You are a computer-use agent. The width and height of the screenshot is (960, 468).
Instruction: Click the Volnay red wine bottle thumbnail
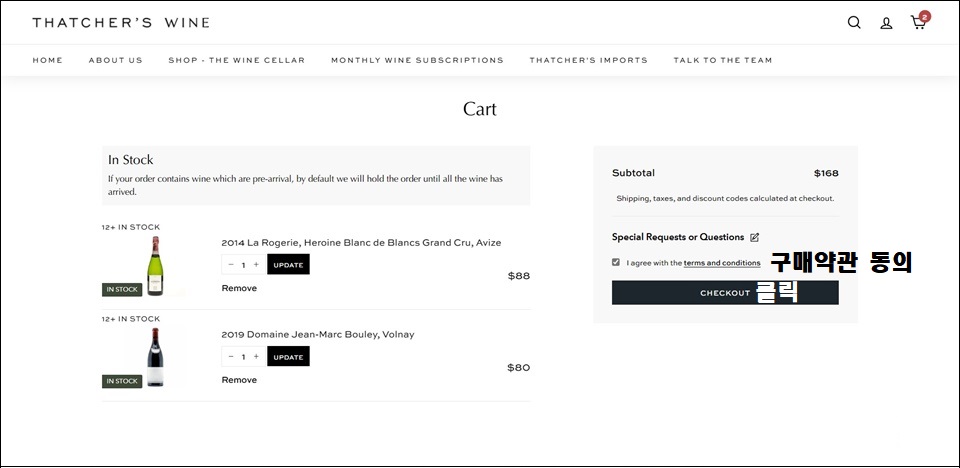pos(155,357)
